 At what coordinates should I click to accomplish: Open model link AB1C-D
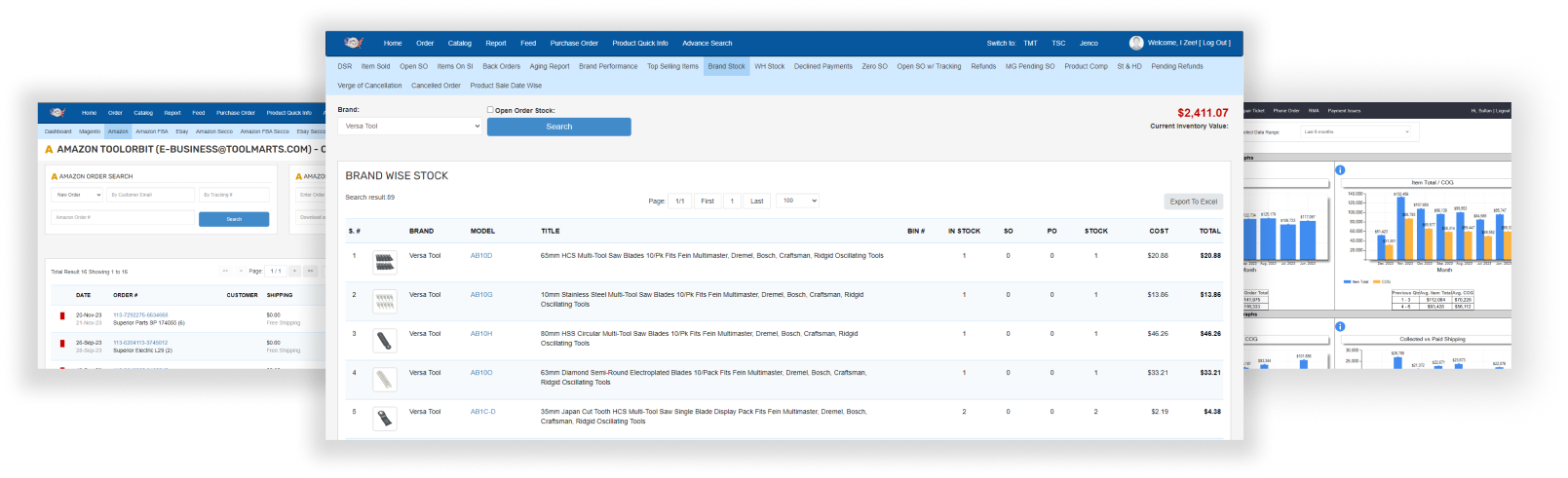tap(482, 411)
